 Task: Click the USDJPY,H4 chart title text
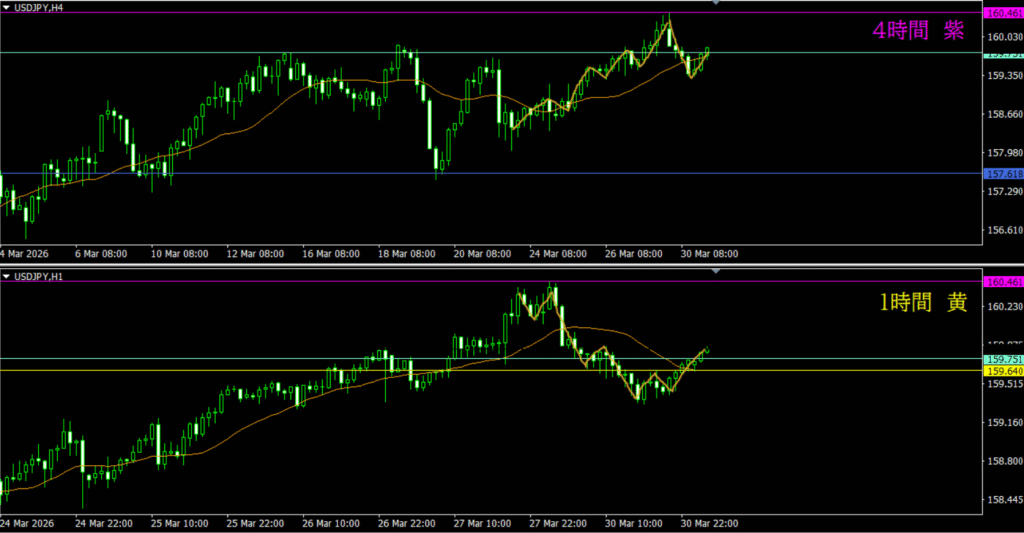coord(43,6)
